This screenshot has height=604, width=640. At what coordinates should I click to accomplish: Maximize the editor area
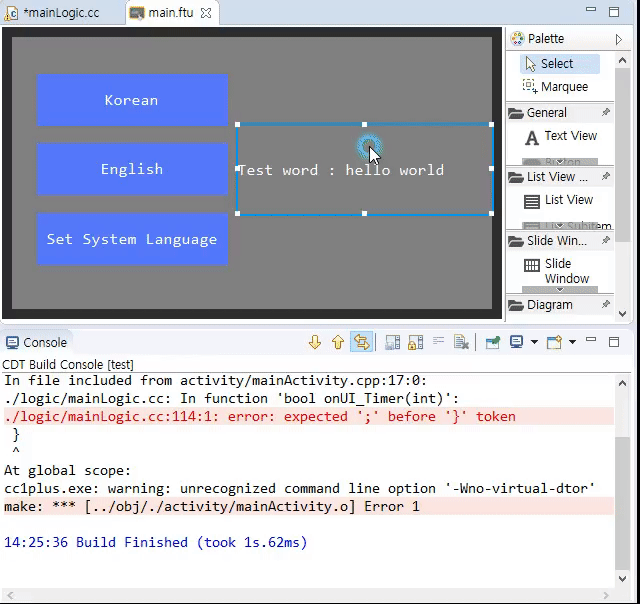tap(614, 12)
